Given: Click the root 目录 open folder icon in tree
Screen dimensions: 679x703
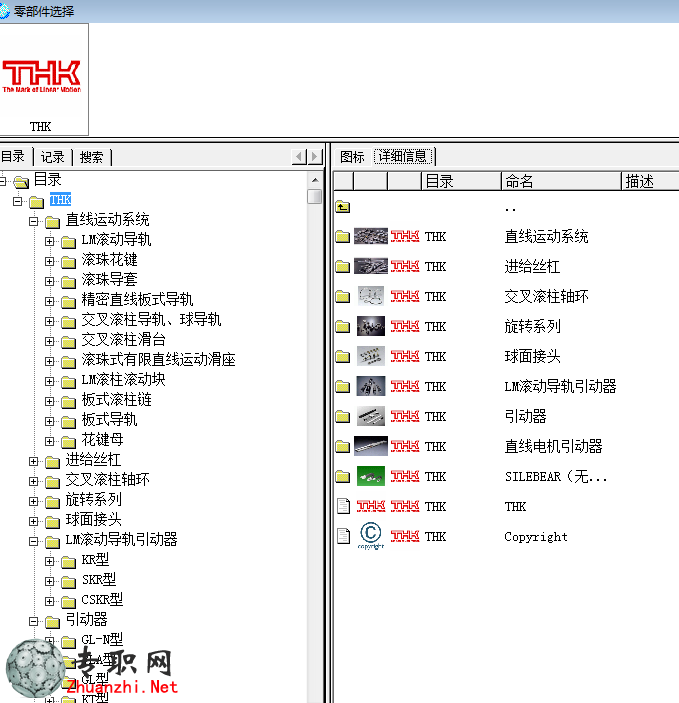Looking at the screenshot, I should click(x=21, y=182).
